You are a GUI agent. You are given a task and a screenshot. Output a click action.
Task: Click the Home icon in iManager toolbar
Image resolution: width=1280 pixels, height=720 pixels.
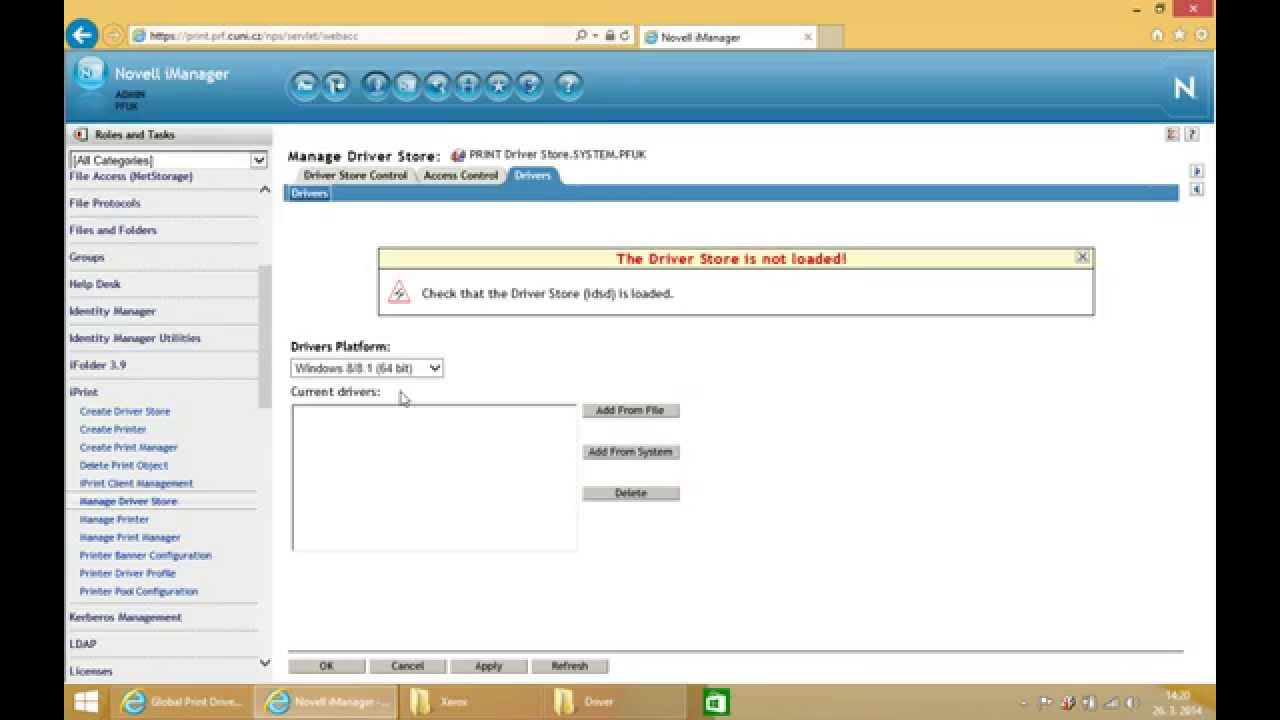tap(305, 86)
